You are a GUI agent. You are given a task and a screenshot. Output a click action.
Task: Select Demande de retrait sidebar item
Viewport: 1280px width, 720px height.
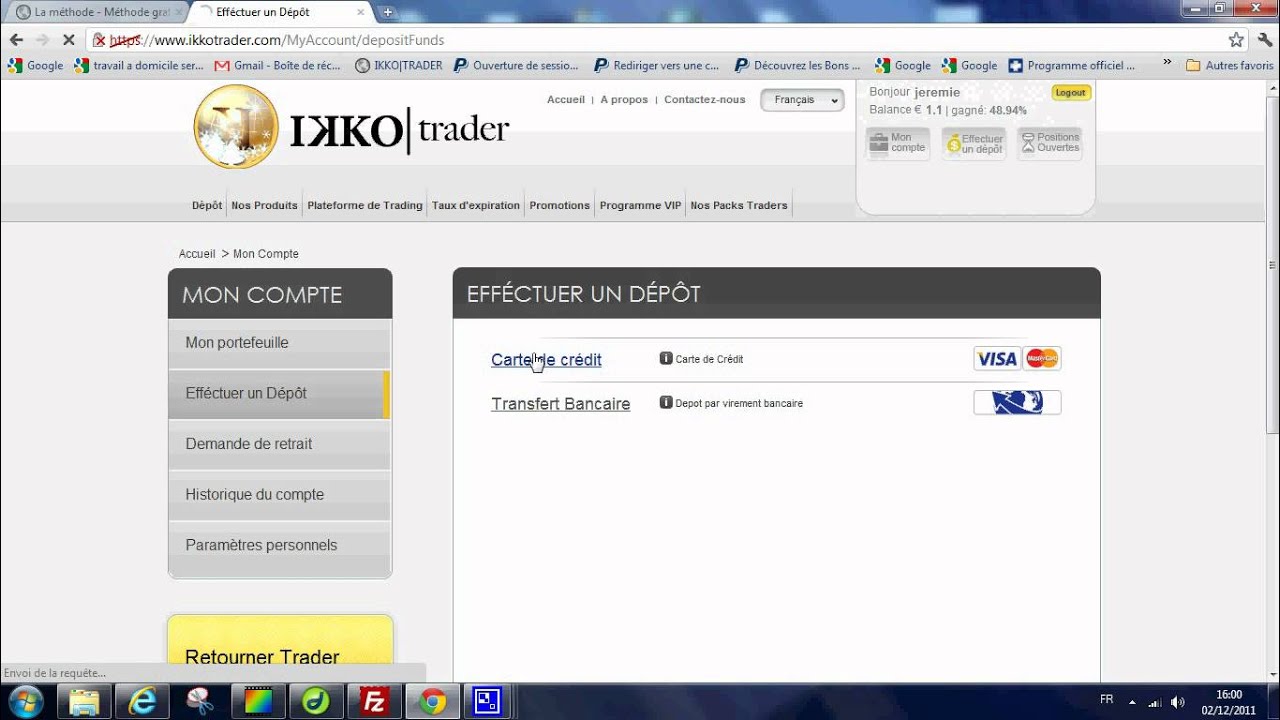(279, 444)
